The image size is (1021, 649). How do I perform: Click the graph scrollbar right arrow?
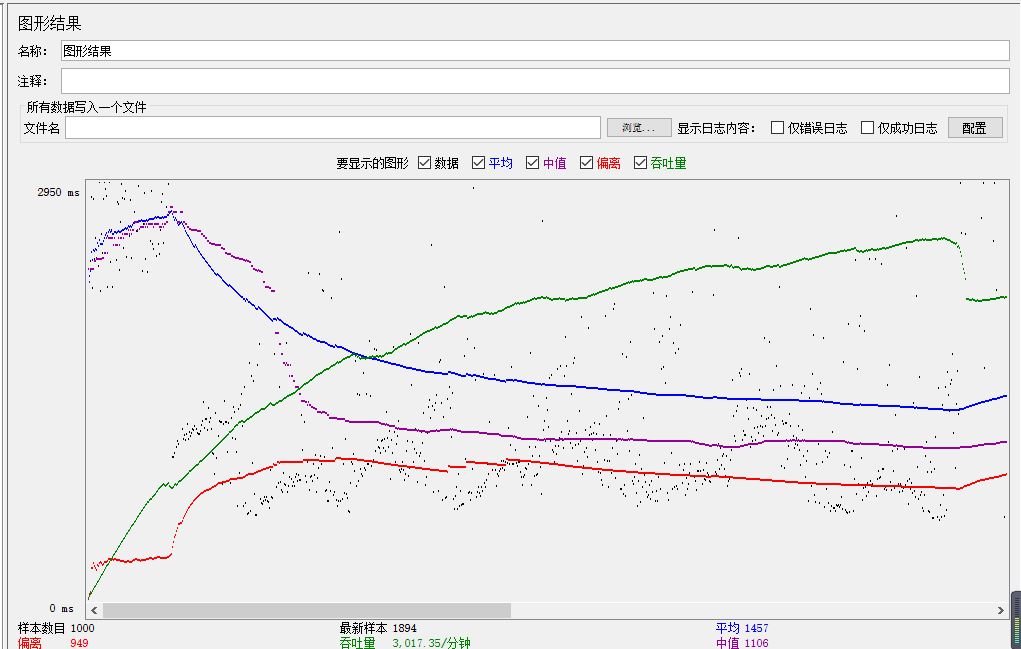tap(1001, 611)
